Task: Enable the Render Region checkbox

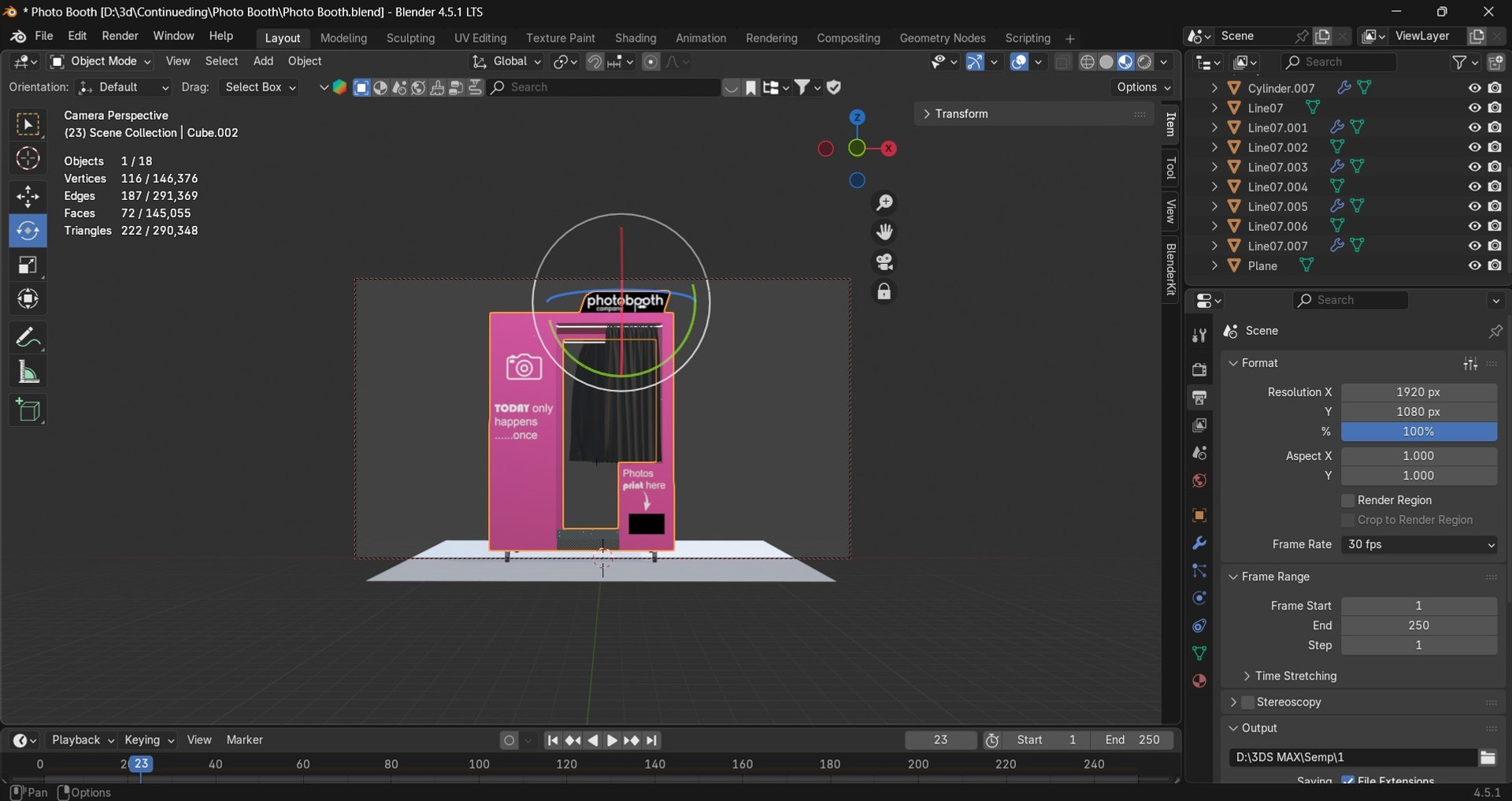Action: 1347,501
